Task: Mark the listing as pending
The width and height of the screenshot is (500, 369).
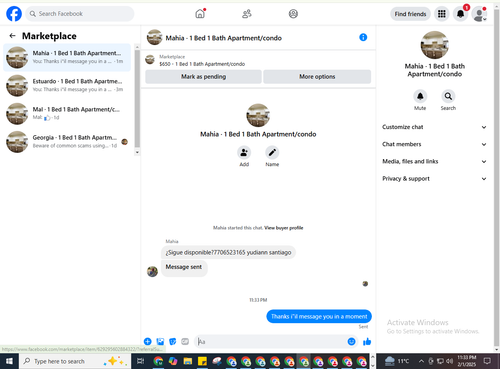Action: pyautogui.click(x=203, y=77)
